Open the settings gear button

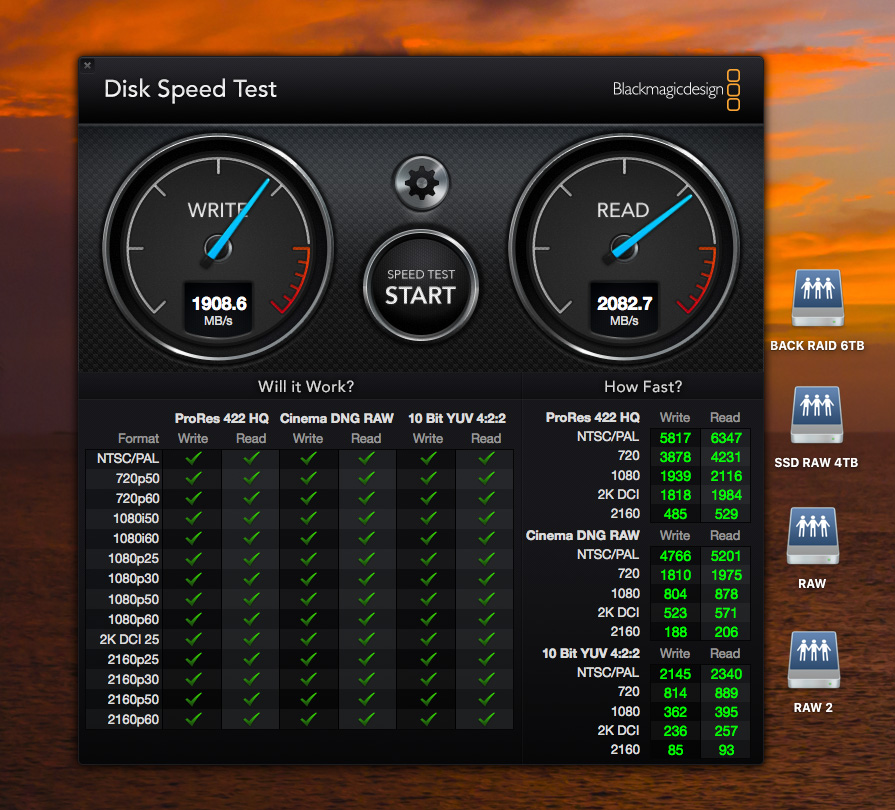pyautogui.click(x=421, y=183)
